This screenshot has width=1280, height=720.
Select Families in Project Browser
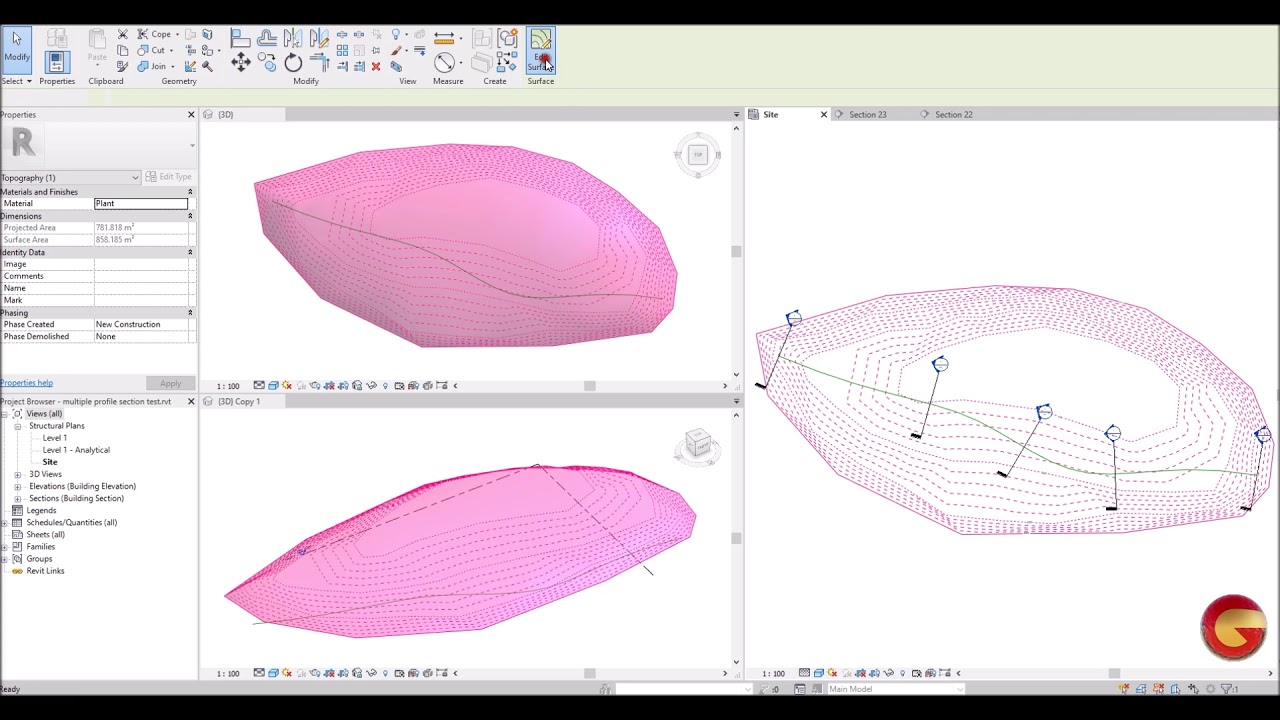pos(40,546)
